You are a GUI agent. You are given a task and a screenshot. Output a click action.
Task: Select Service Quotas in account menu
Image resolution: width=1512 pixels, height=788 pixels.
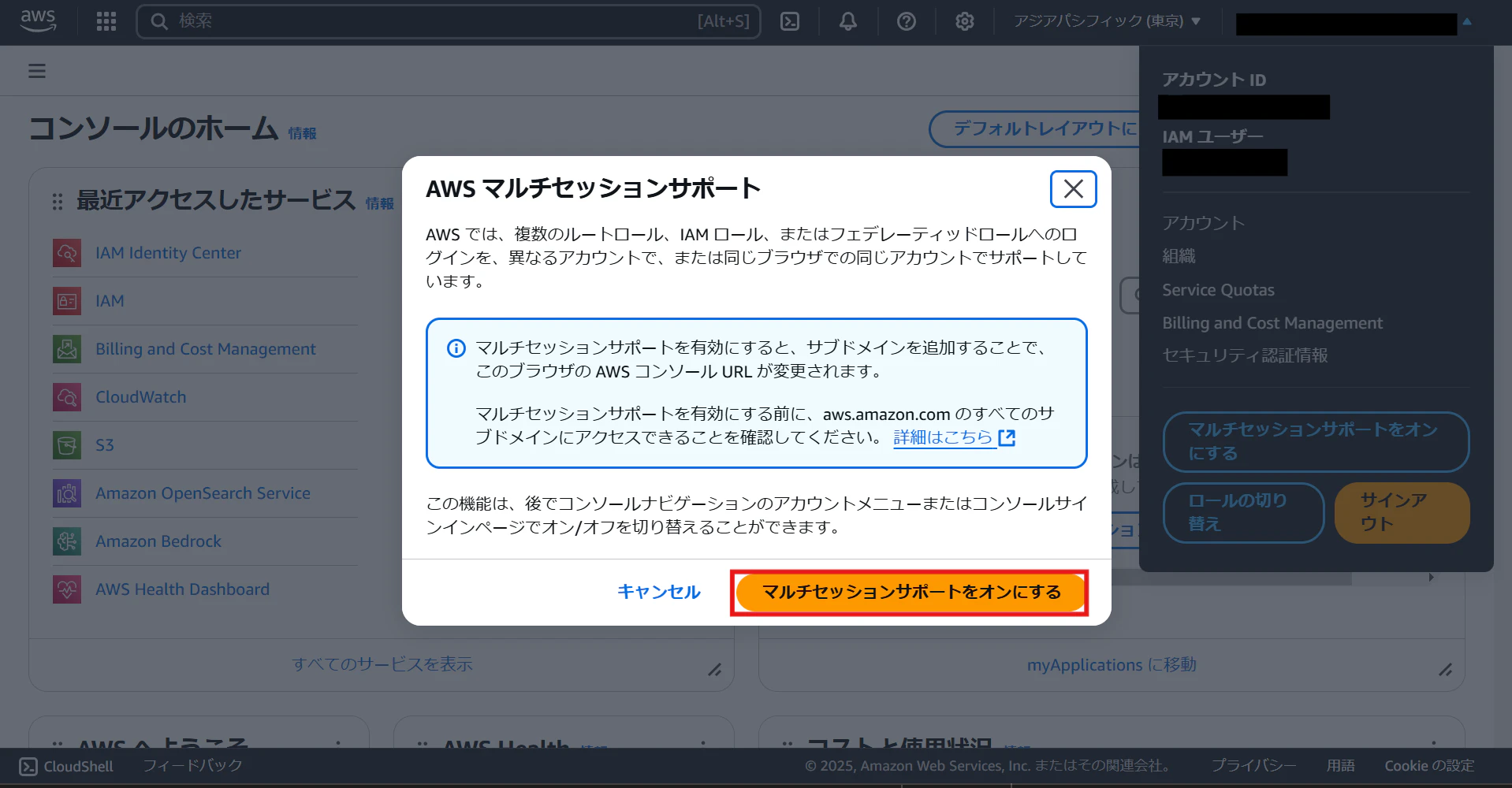click(1218, 290)
